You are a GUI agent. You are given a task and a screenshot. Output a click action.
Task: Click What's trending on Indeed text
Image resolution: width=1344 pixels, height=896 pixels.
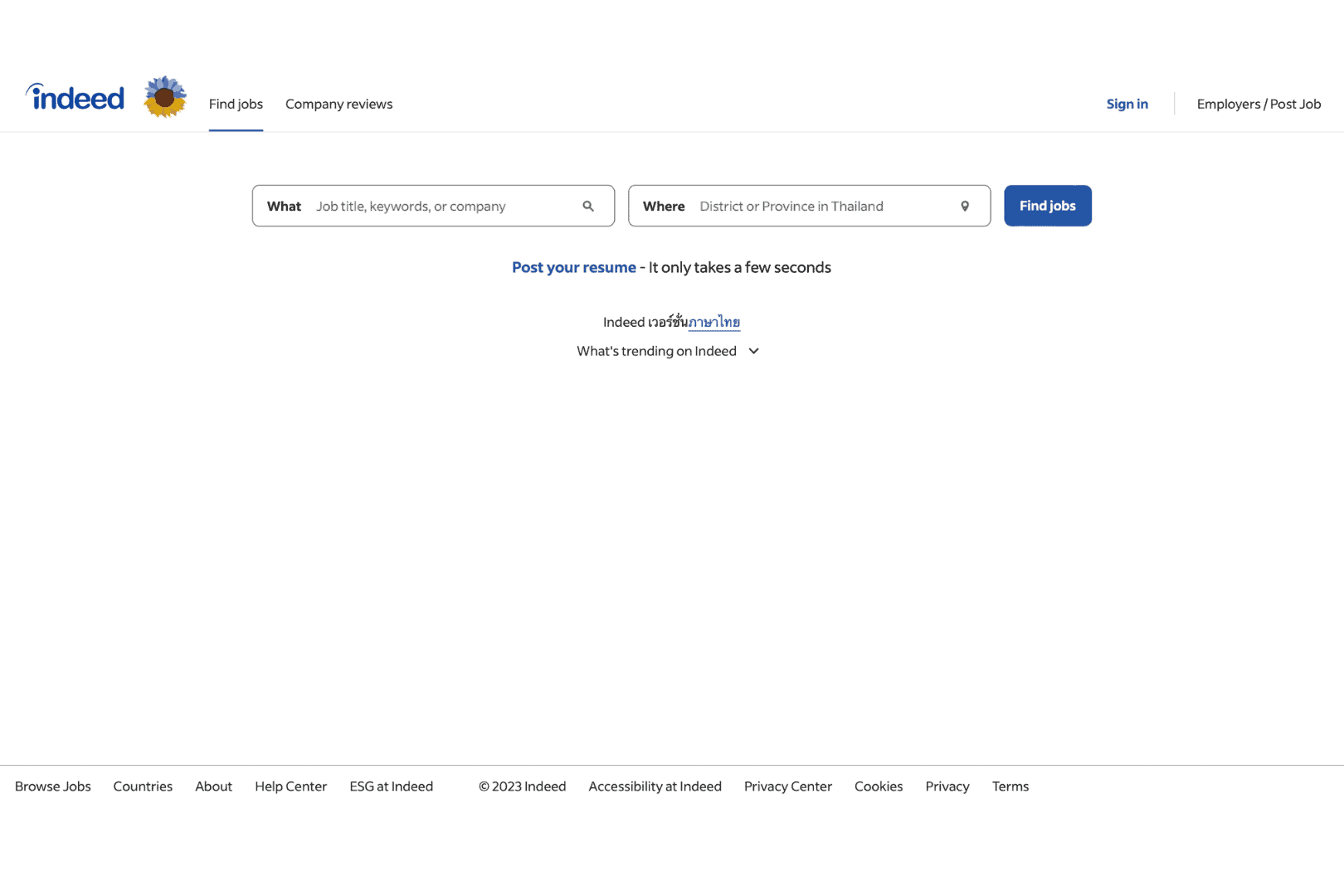[x=656, y=351]
